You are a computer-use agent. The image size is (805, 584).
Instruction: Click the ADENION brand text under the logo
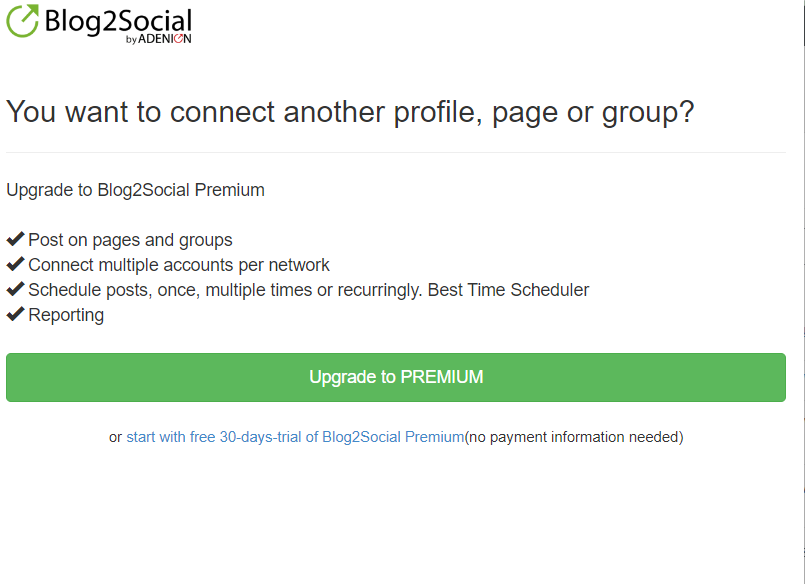point(164,39)
